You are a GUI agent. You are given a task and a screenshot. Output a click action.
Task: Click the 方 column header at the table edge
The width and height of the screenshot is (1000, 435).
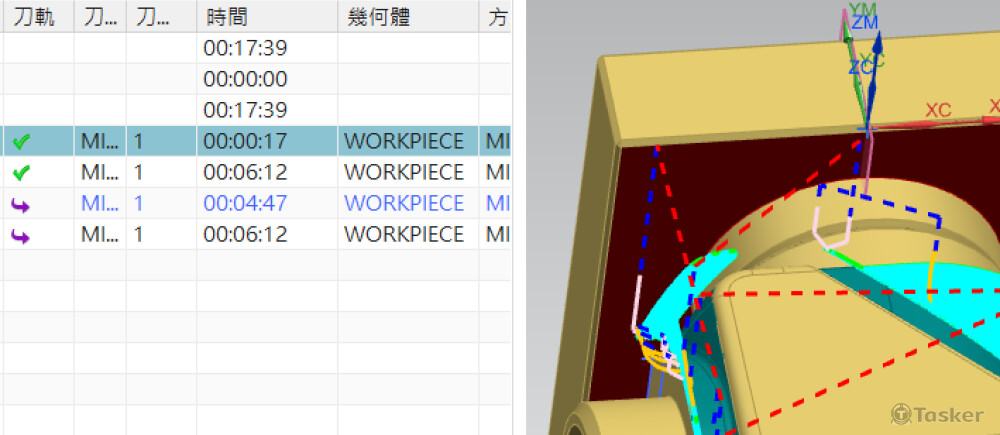(497, 16)
